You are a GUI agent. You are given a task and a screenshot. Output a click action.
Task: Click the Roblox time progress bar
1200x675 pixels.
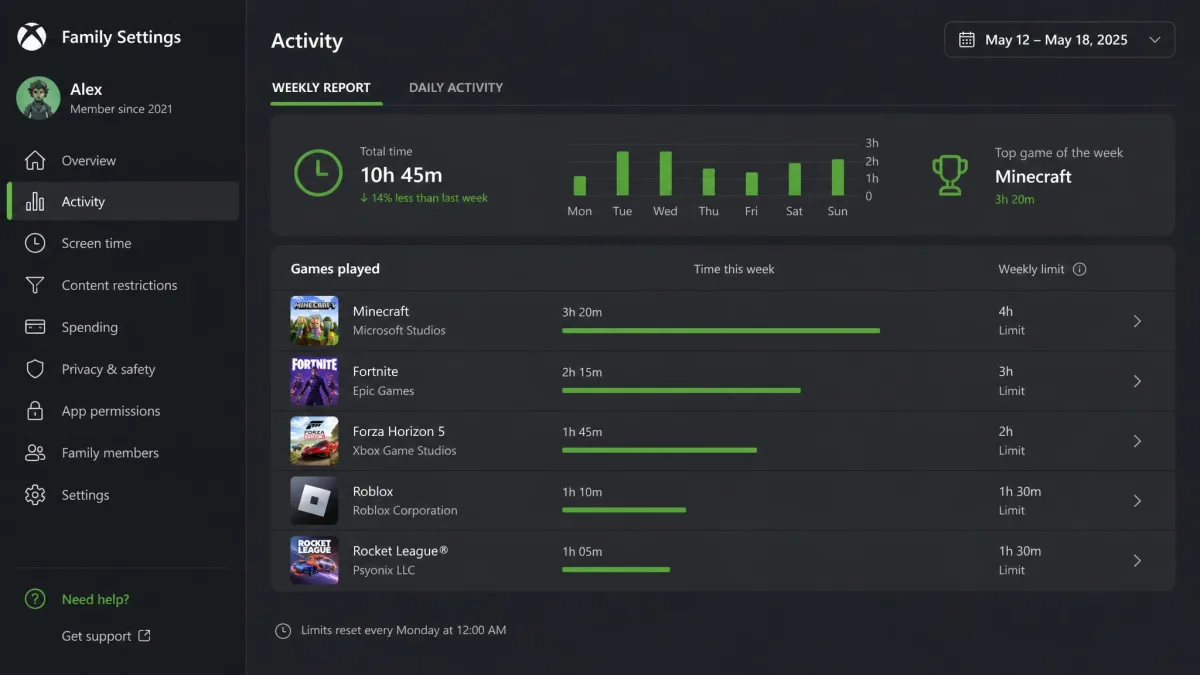click(624, 510)
